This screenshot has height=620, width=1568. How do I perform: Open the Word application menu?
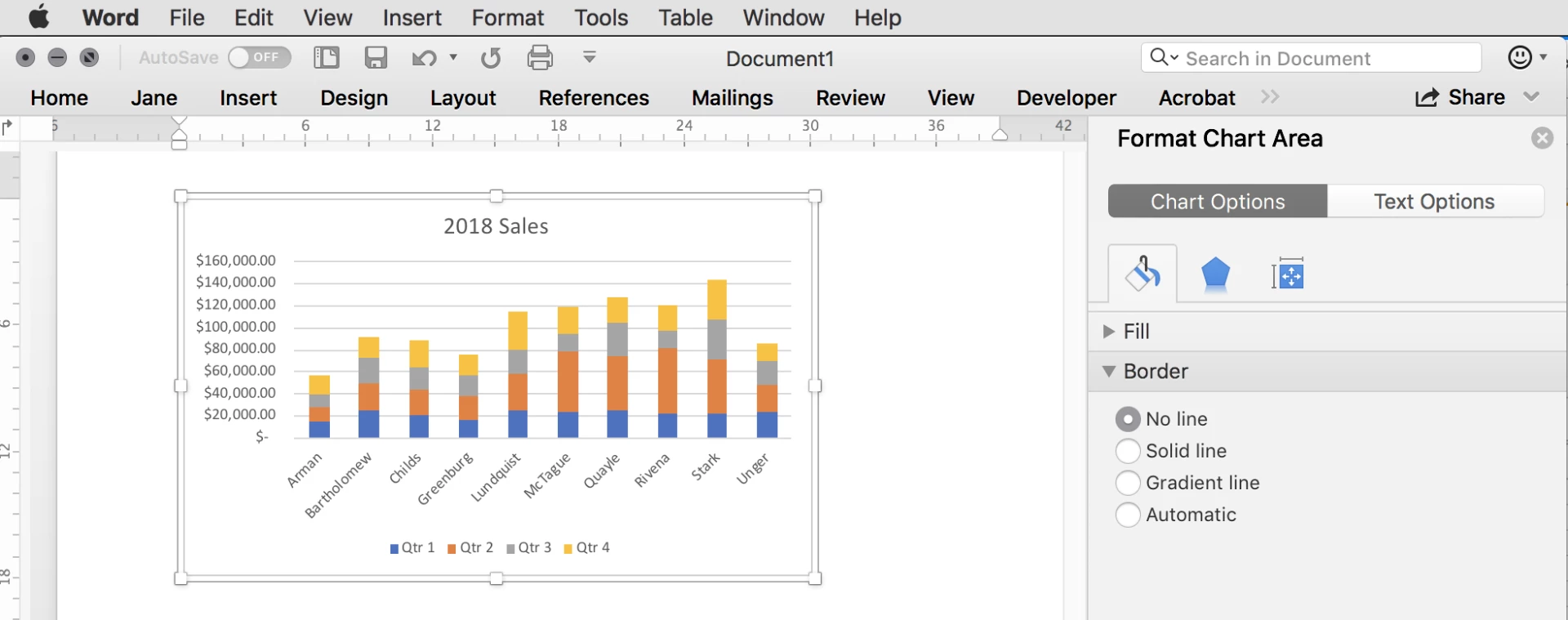click(x=110, y=17)
